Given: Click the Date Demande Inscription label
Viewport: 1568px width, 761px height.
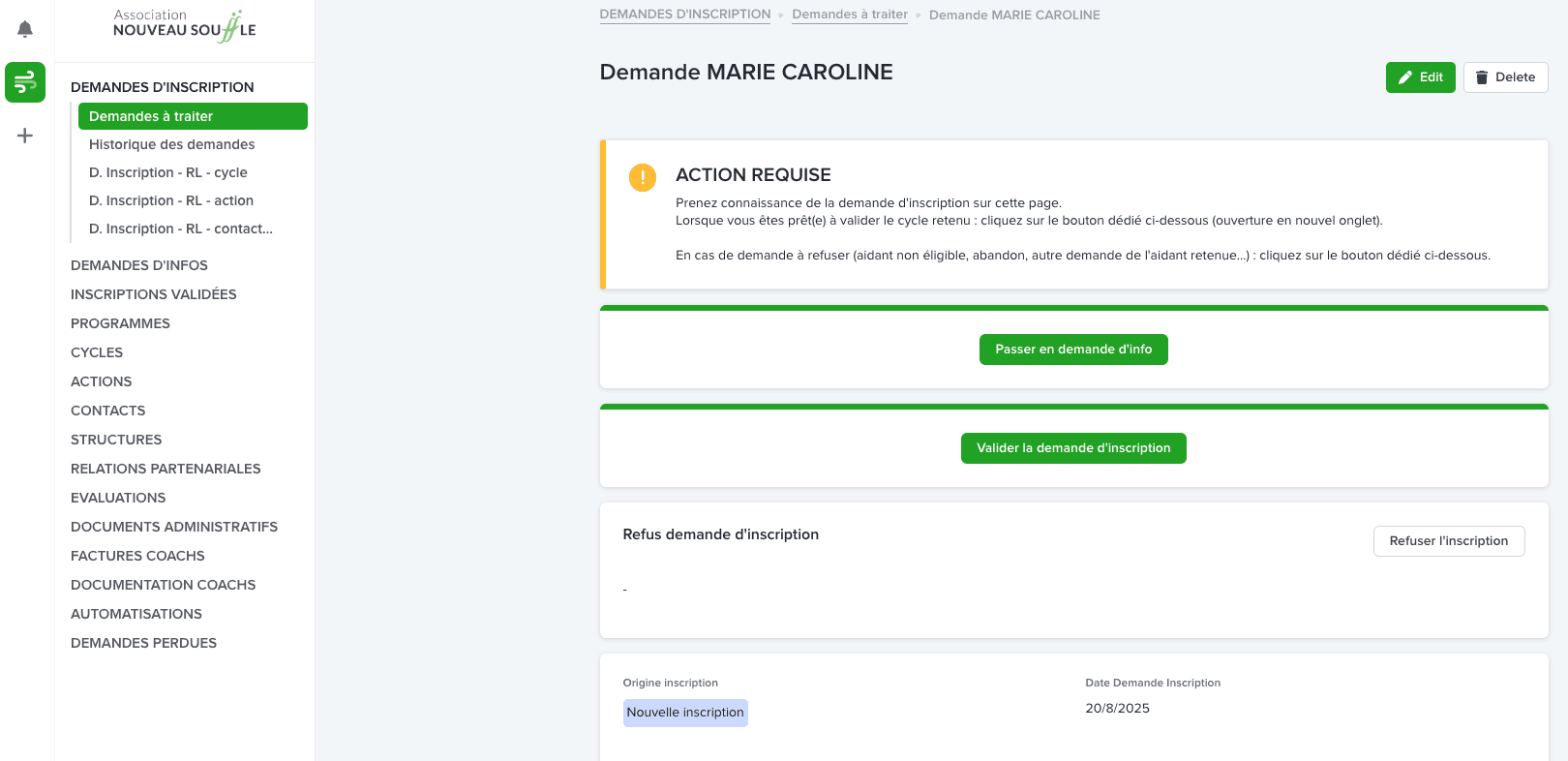Looking at the screenshot, I should pos(1153,684).
